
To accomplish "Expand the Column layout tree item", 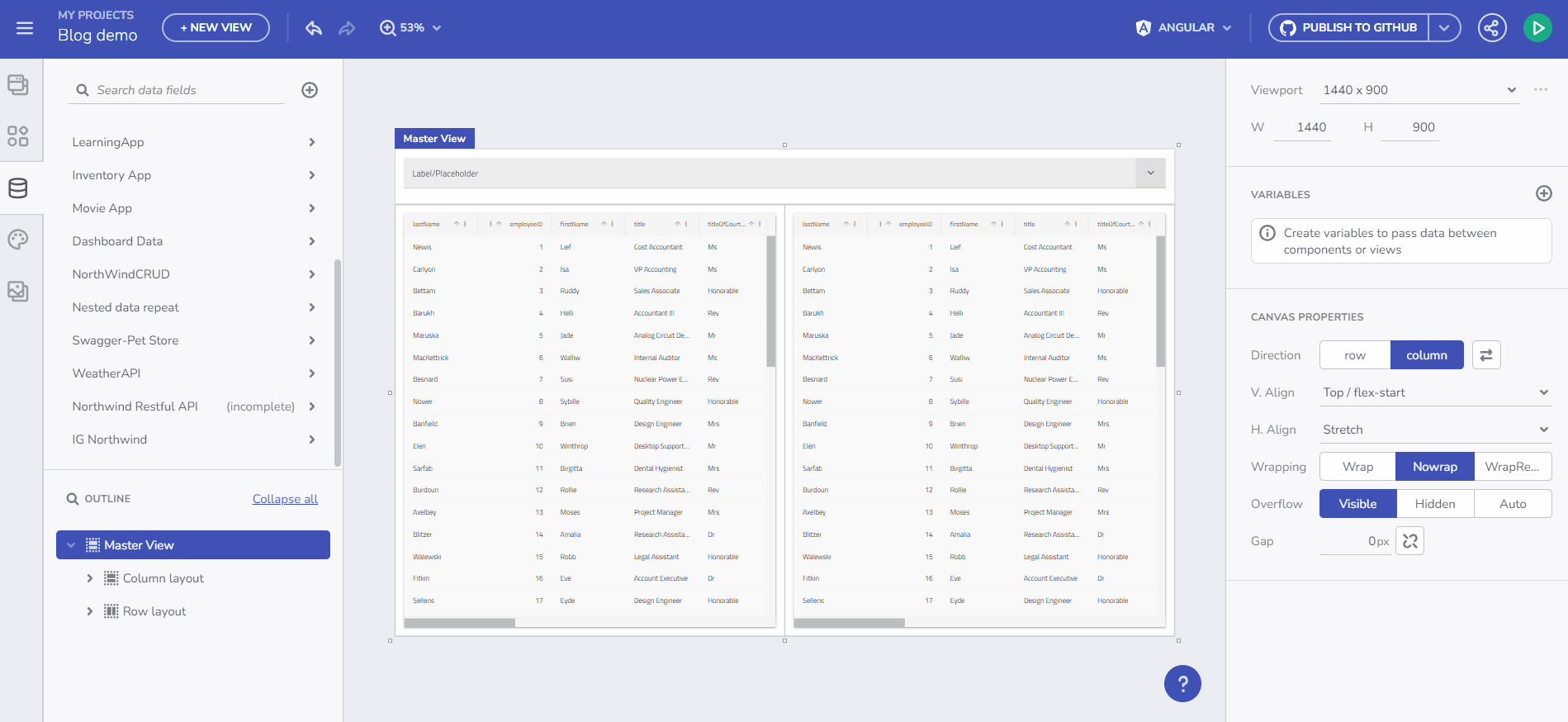I will pos(90,578).
